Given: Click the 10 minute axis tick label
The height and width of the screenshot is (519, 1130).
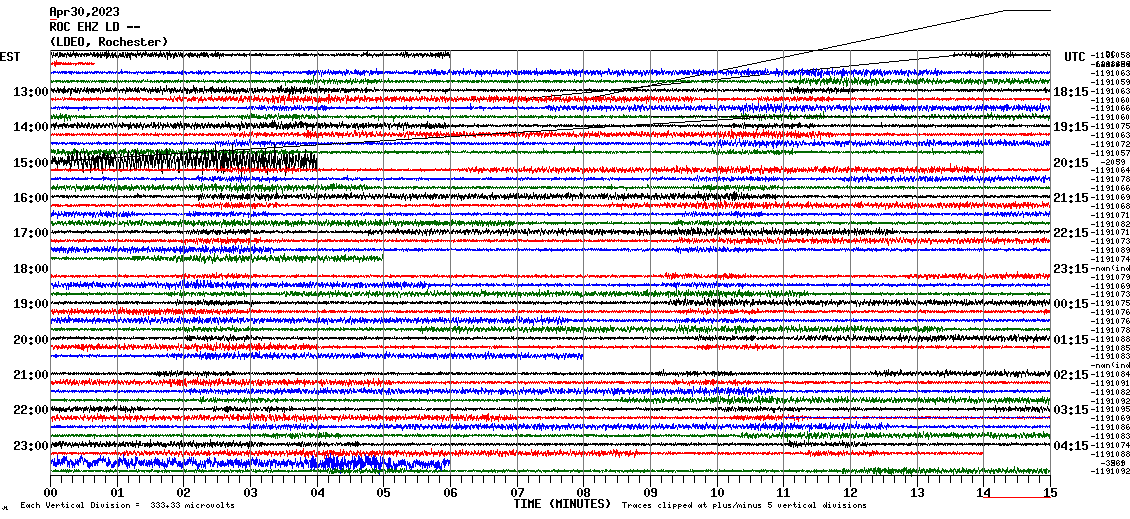Looking at the screenshot, I should click(x=717, y=493).
